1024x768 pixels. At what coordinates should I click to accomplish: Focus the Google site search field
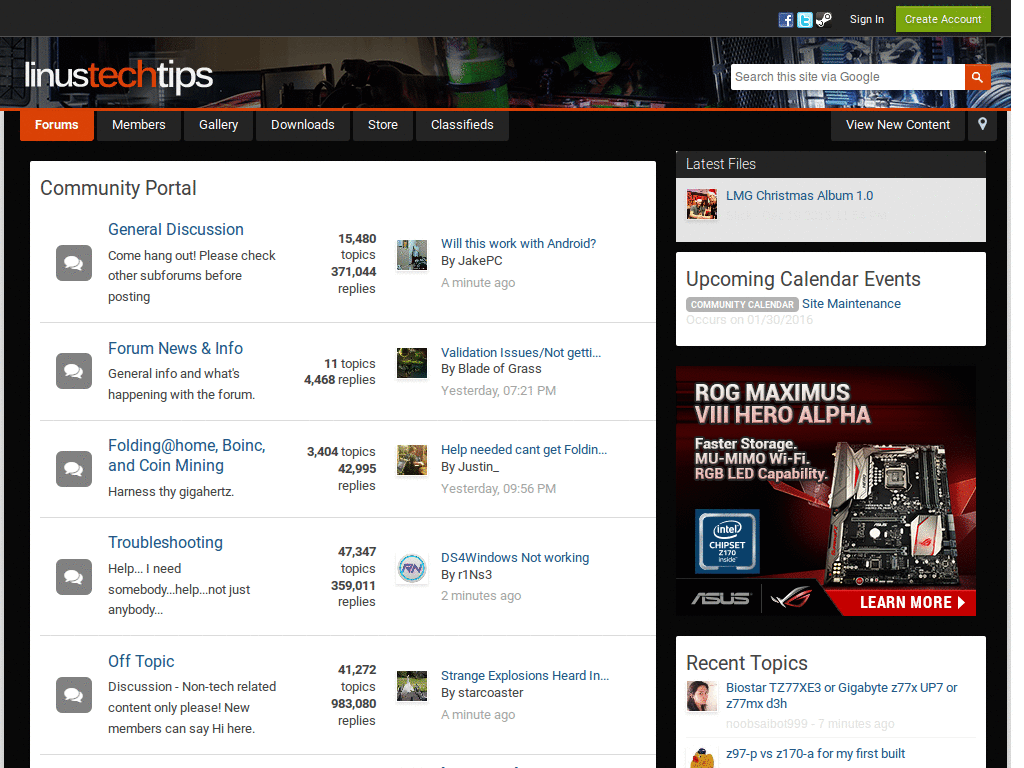(848, 77)
